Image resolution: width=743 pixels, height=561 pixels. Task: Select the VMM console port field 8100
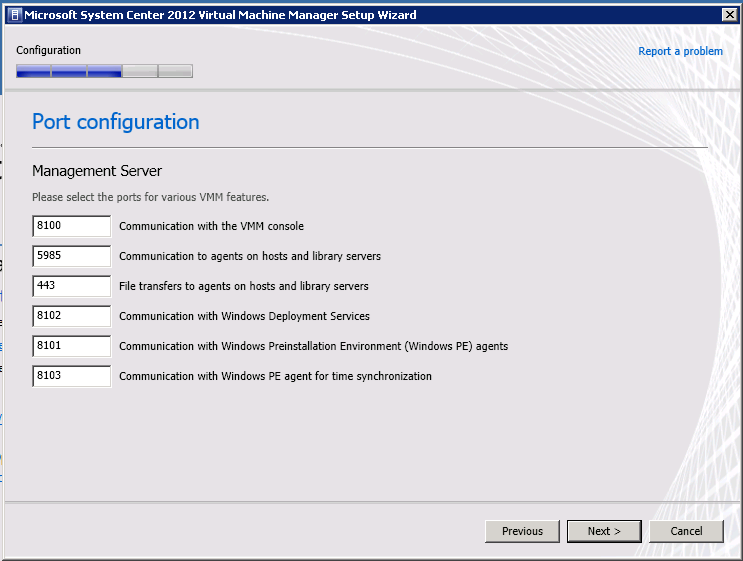point(72,226)
